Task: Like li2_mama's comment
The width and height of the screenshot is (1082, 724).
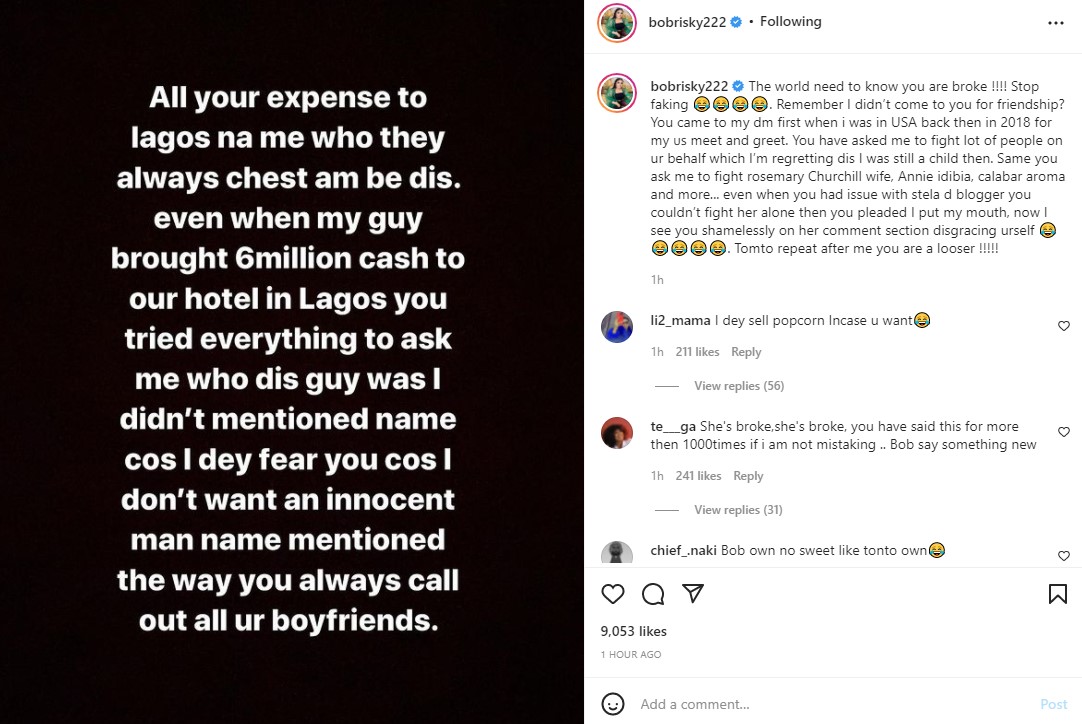Action: click(1063, 326)
